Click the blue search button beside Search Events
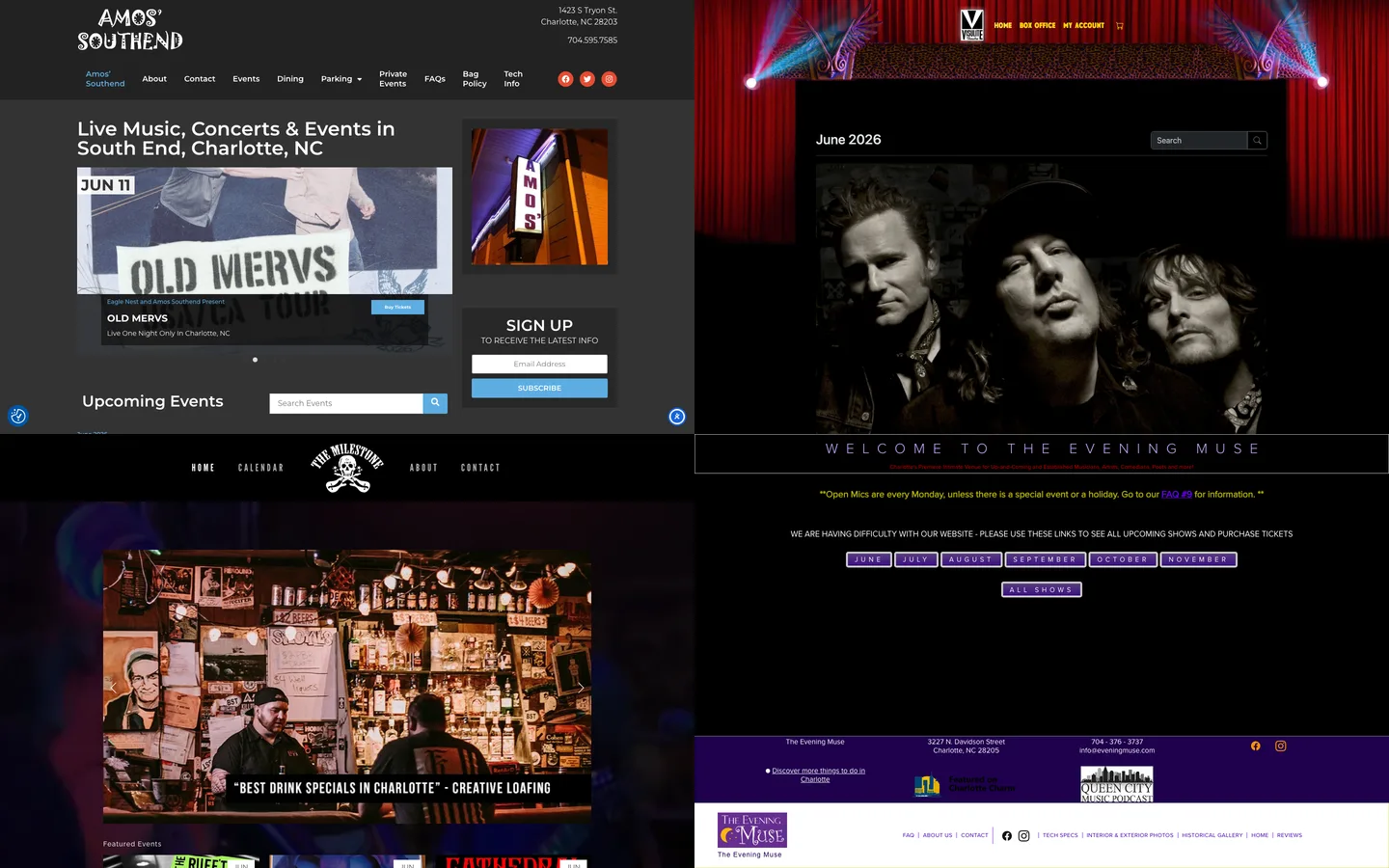This screenshot has width=1389, height=868. pyautogui.click(x=435, y=403)
